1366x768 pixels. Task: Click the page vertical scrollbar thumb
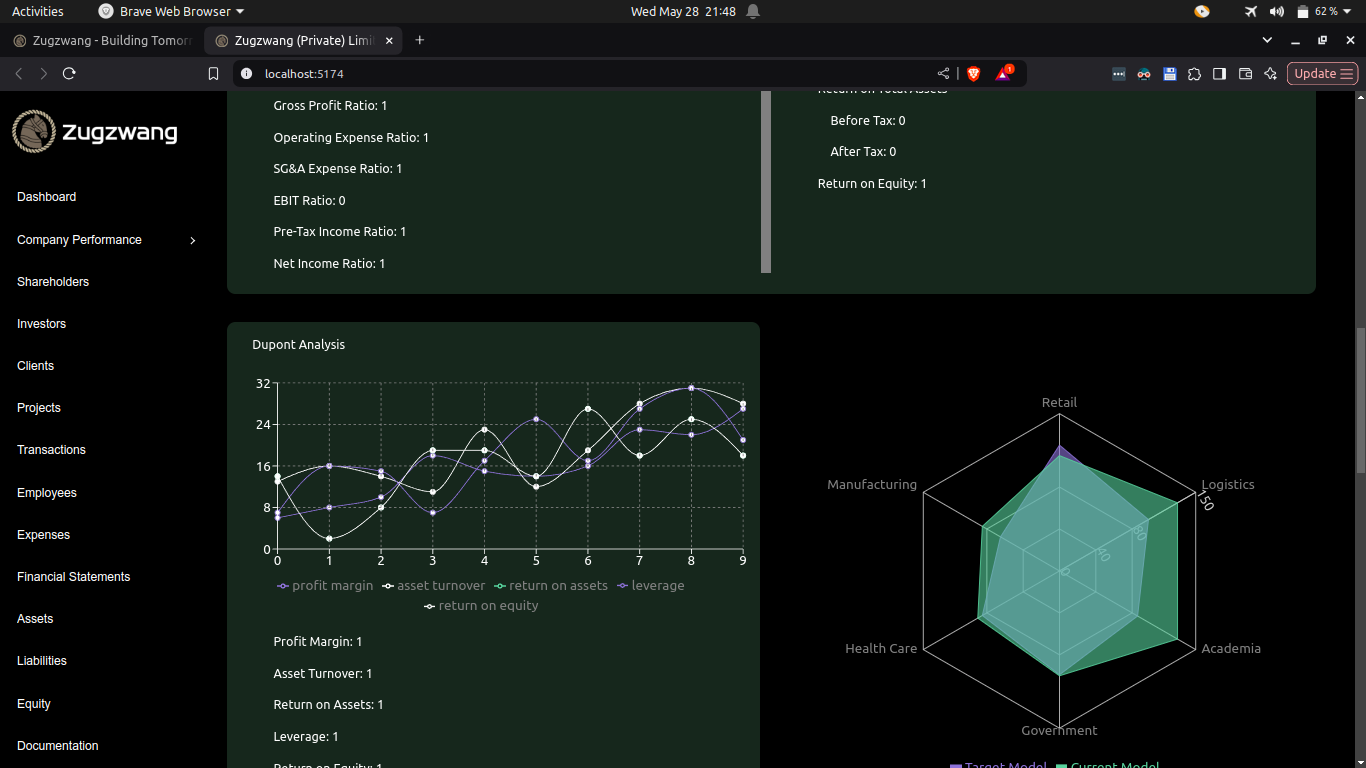tap(1360, 400)
